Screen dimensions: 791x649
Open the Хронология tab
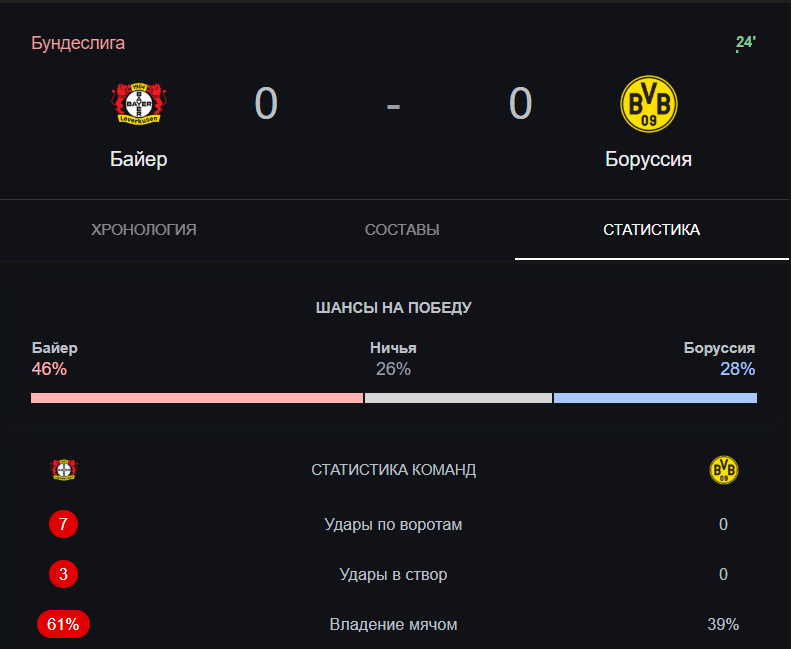click(x=144, y=229)
